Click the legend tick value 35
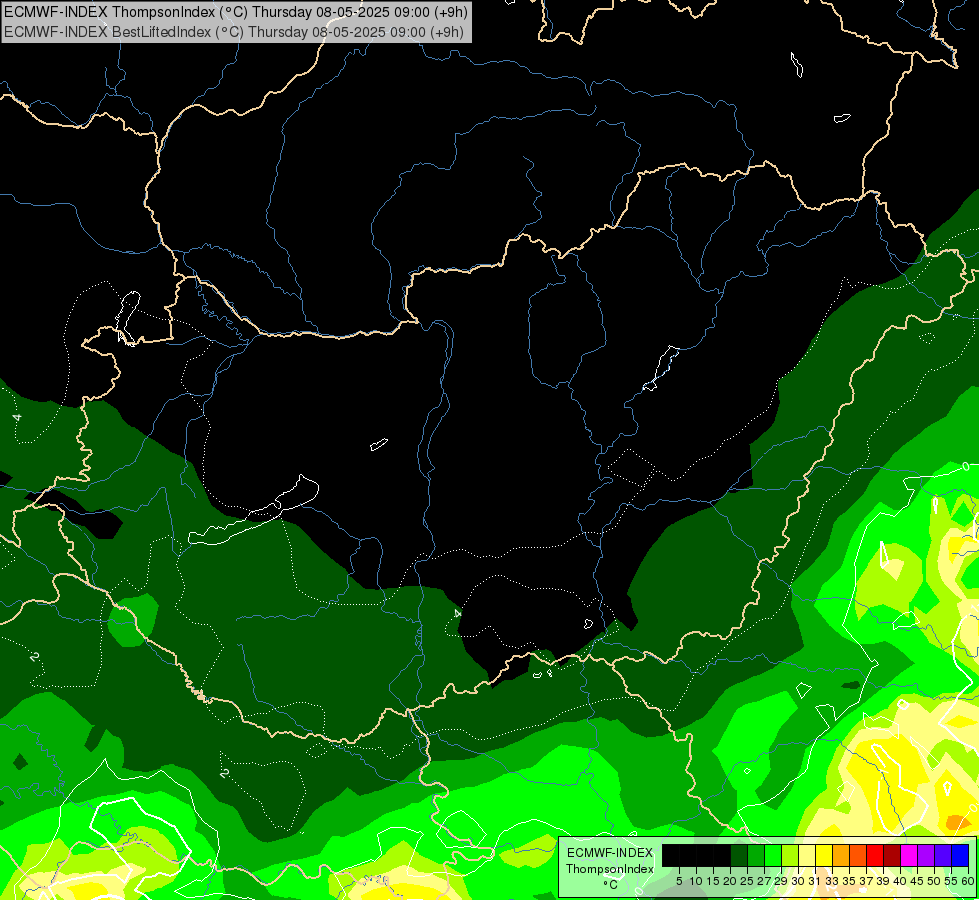The height and width of the screenshot is (900, 979). pos(849,881)
